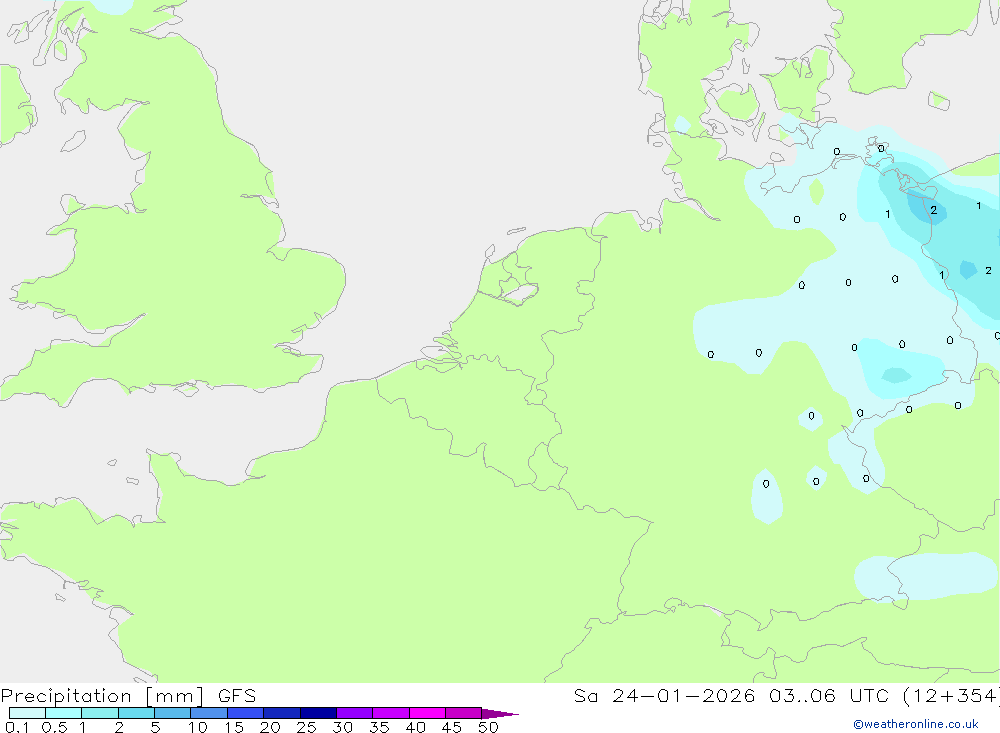Click the legend number '25'
Image resolution: width=1000 pixels, height=733 pixels.
click(306, 727)
